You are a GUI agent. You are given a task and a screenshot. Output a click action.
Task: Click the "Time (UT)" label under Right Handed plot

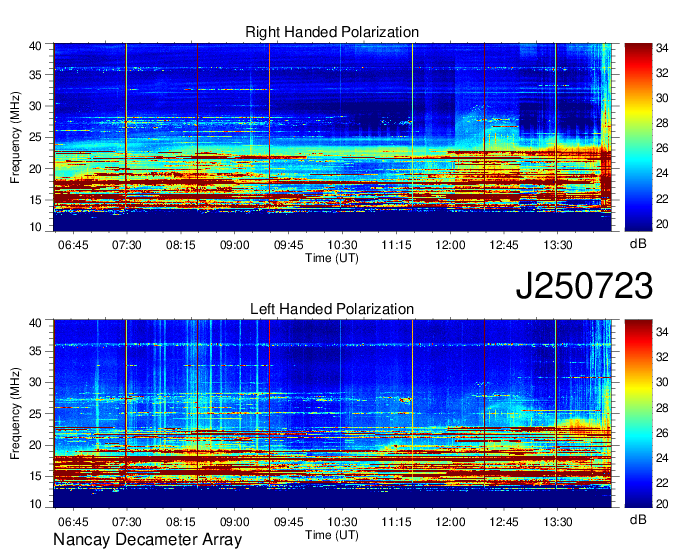[x=332, y=258]
